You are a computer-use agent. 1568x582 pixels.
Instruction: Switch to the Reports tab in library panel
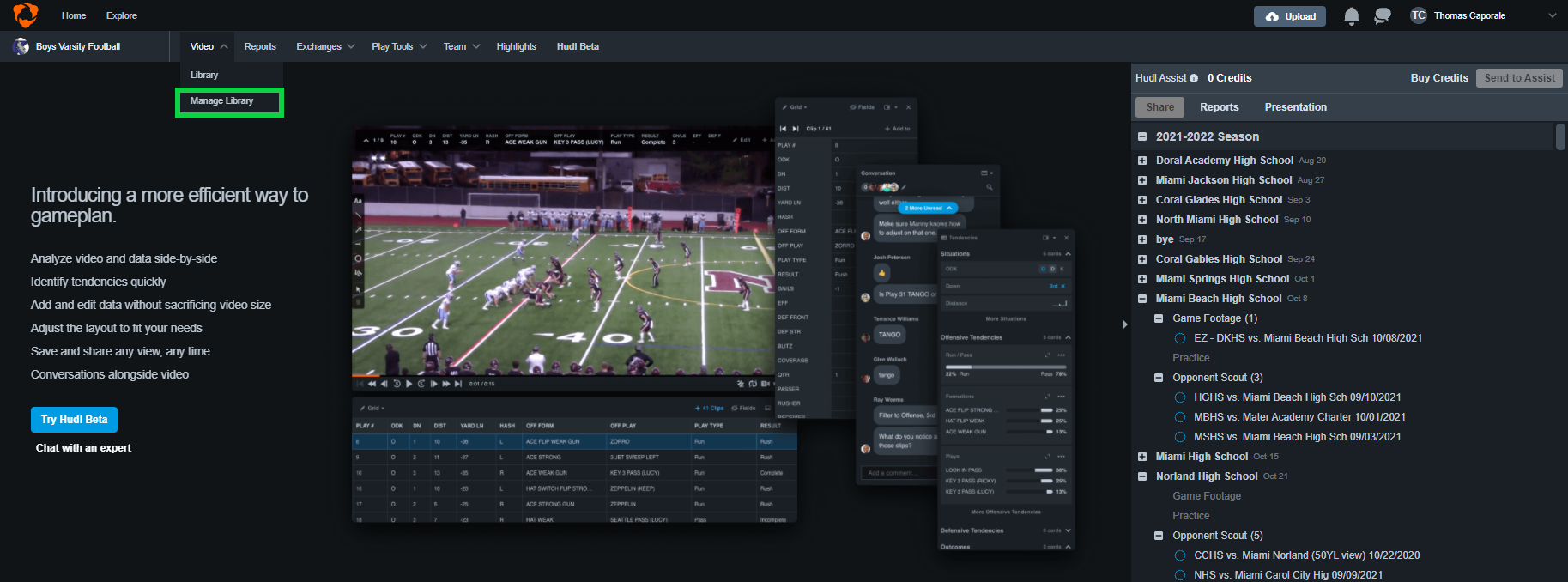click(x=1219, y=107)
